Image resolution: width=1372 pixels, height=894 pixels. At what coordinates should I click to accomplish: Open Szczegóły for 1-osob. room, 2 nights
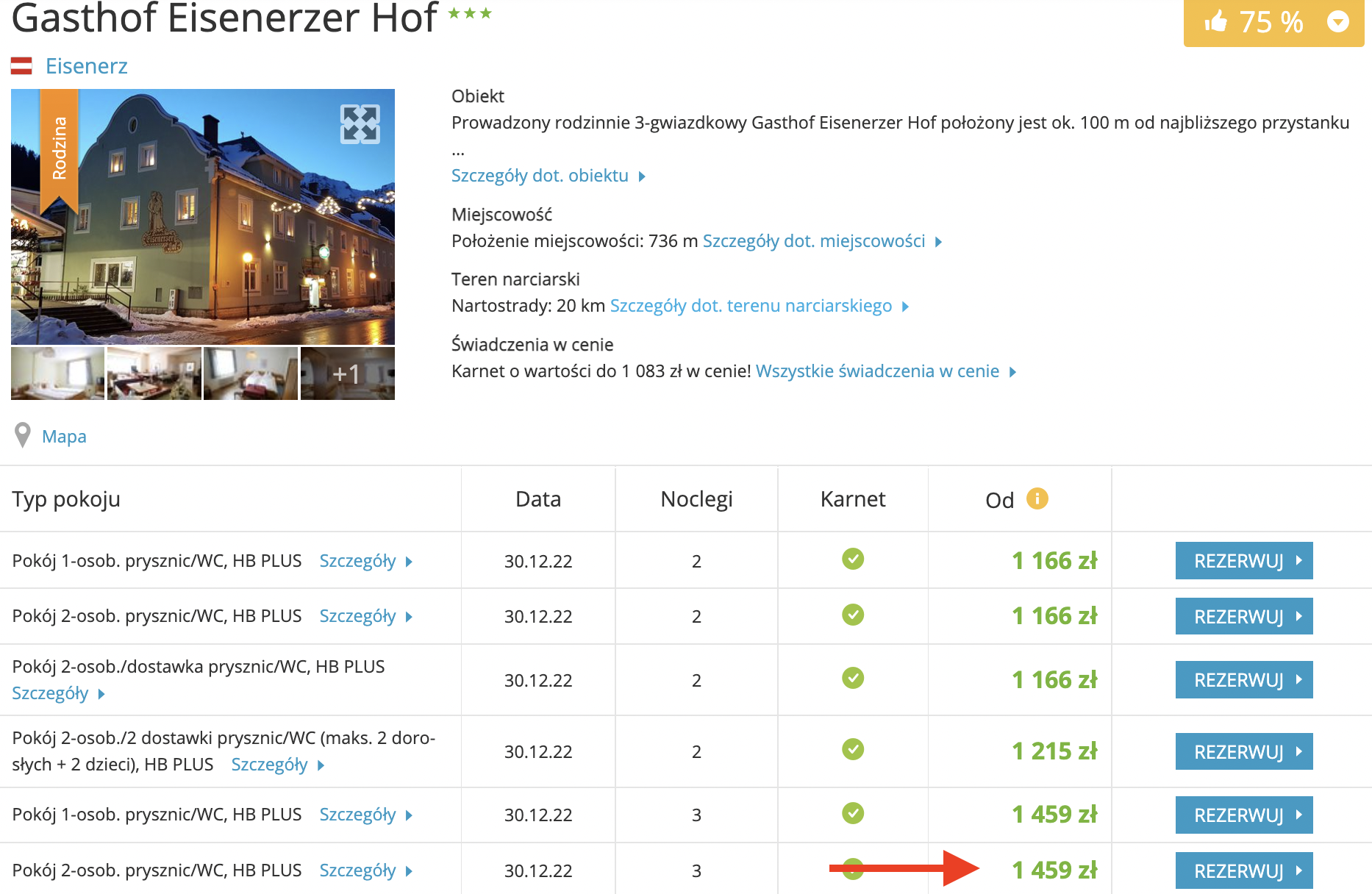365,561
